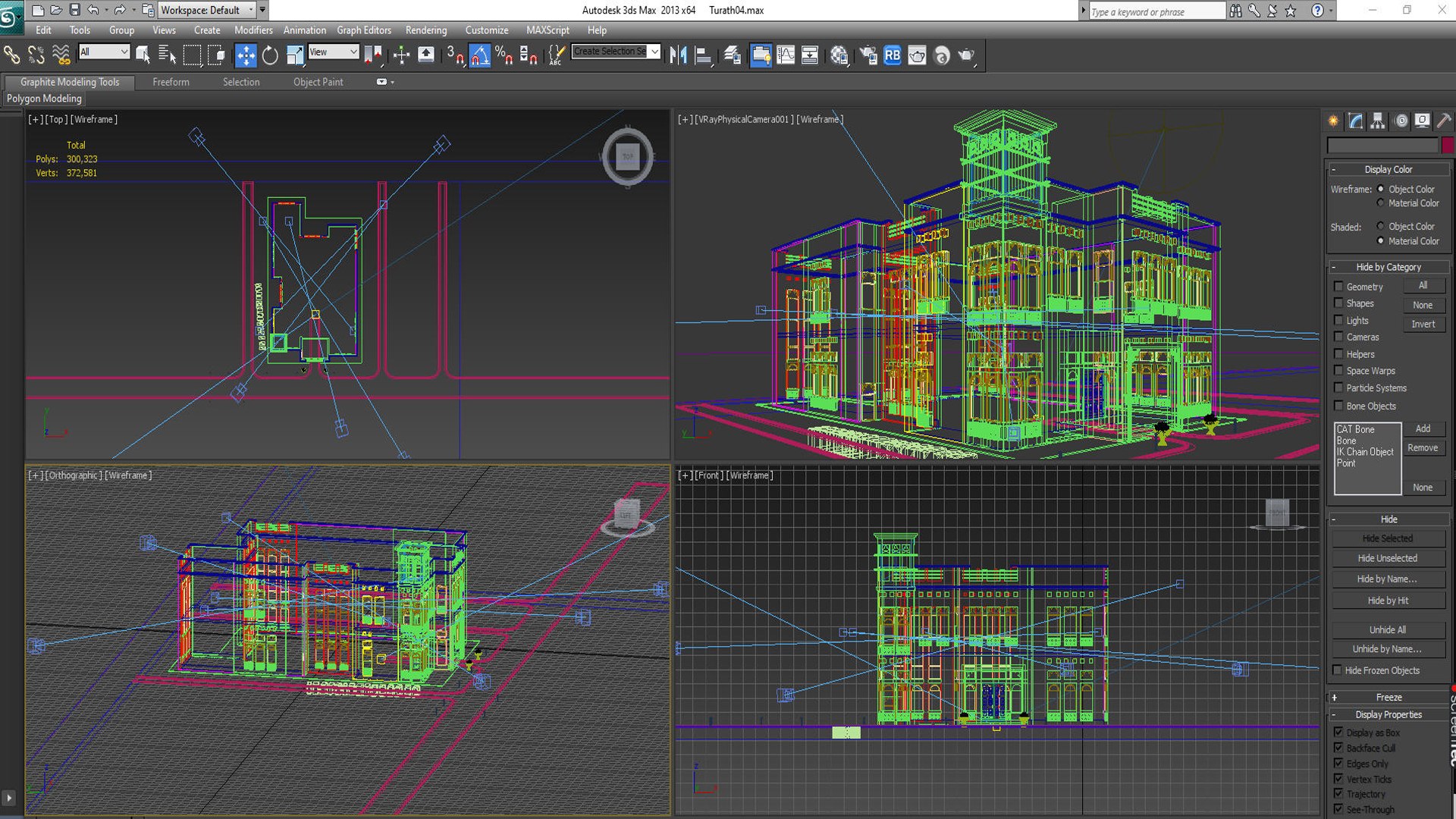Switch to the Freeform ribbon tab
The image size is (1456, 819).
tap(171, 82)
